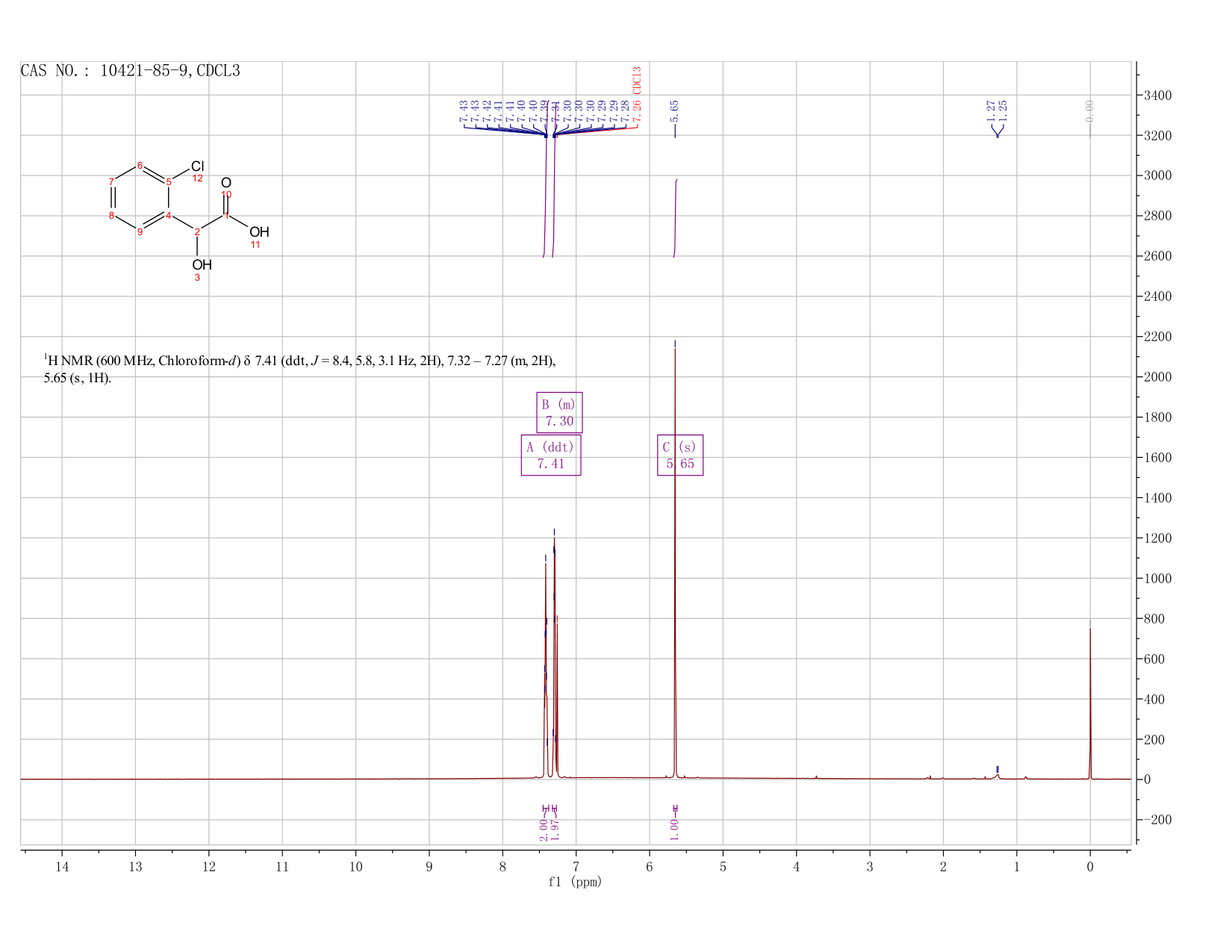The height and width of the screenshot is (952, 1232).
Task: Select multiplet box B (m) 7.30
Action: tap(559, 412)
